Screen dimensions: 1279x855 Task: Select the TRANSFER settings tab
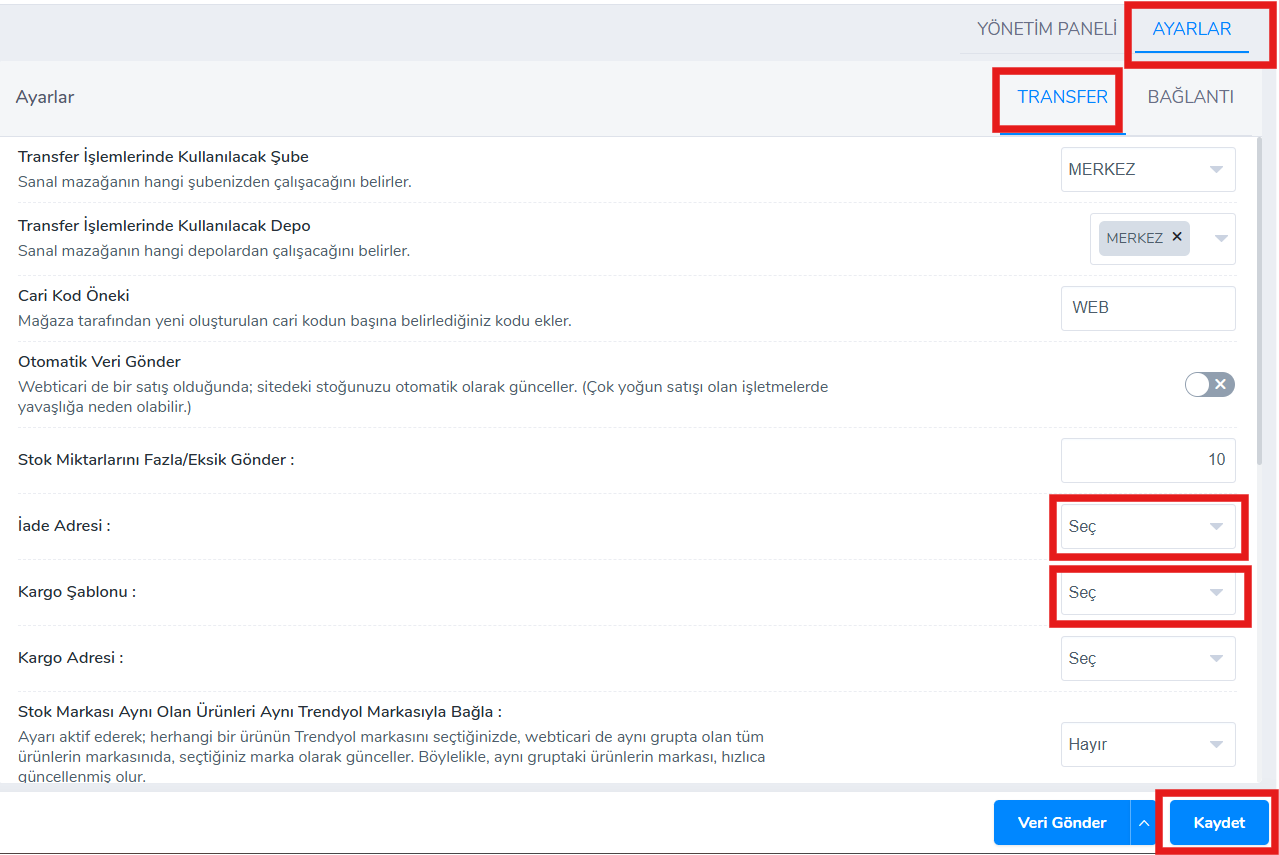[1062, 97]
